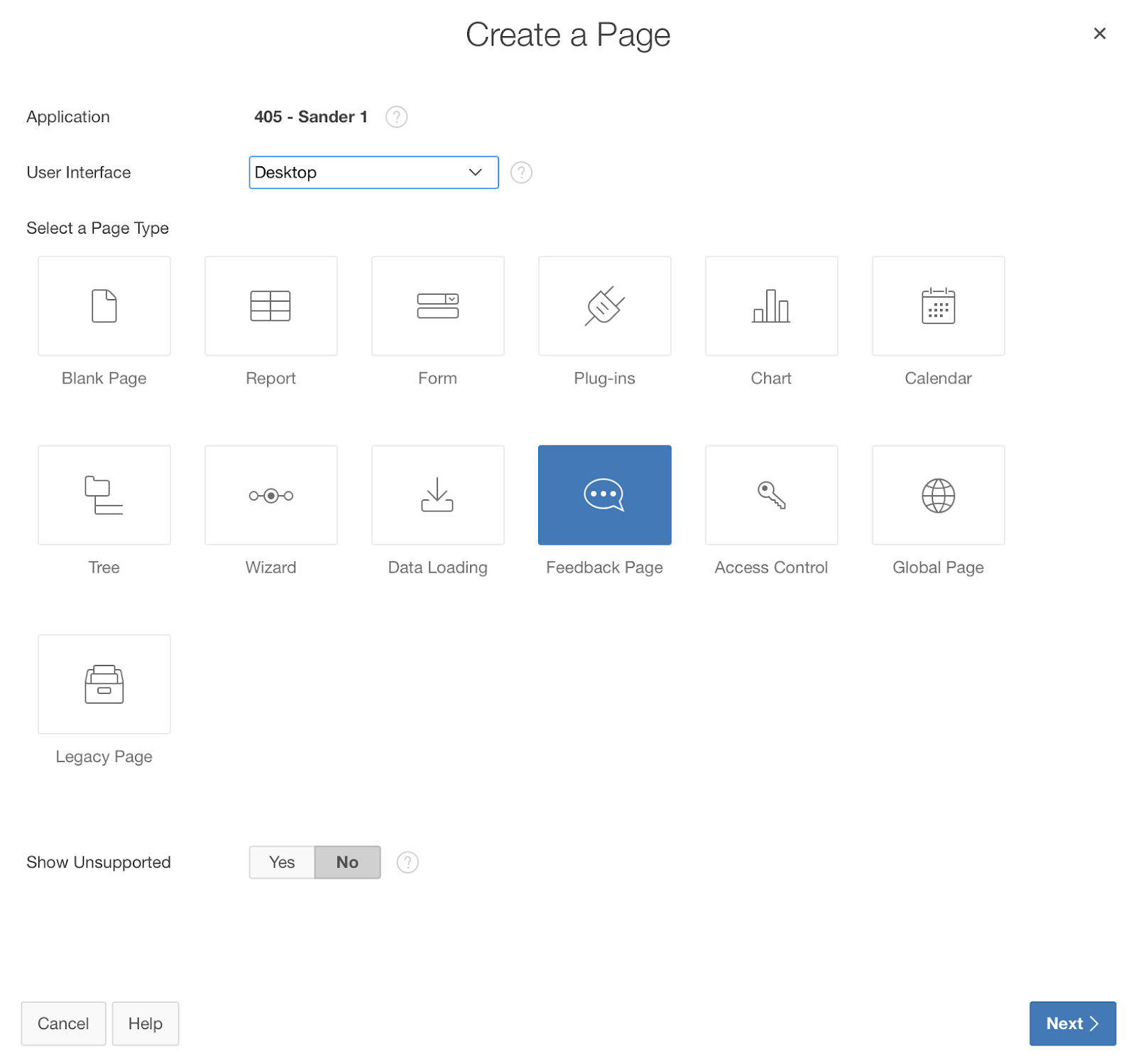Click the Help button
Image resolution: width=1136 pixels, height=1064 pixels.
[x=146, y=1024]
